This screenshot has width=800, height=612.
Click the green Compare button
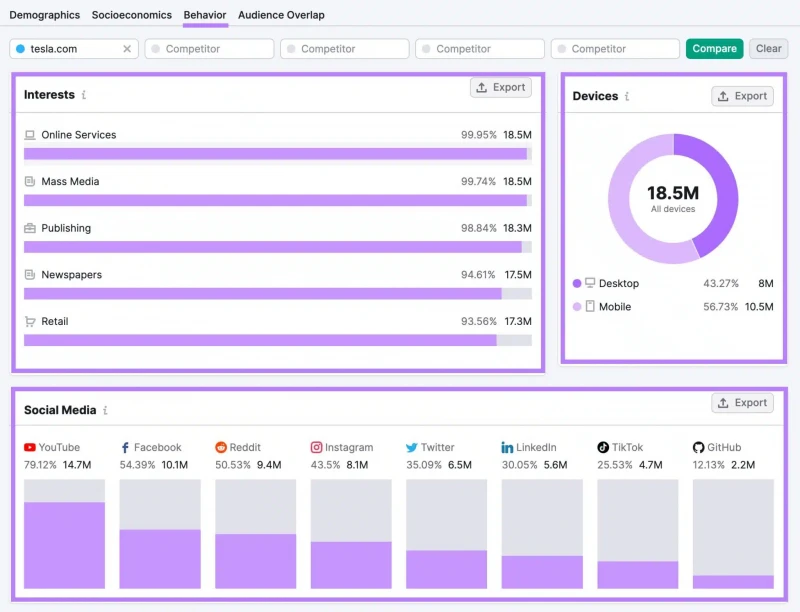(714, 48)
